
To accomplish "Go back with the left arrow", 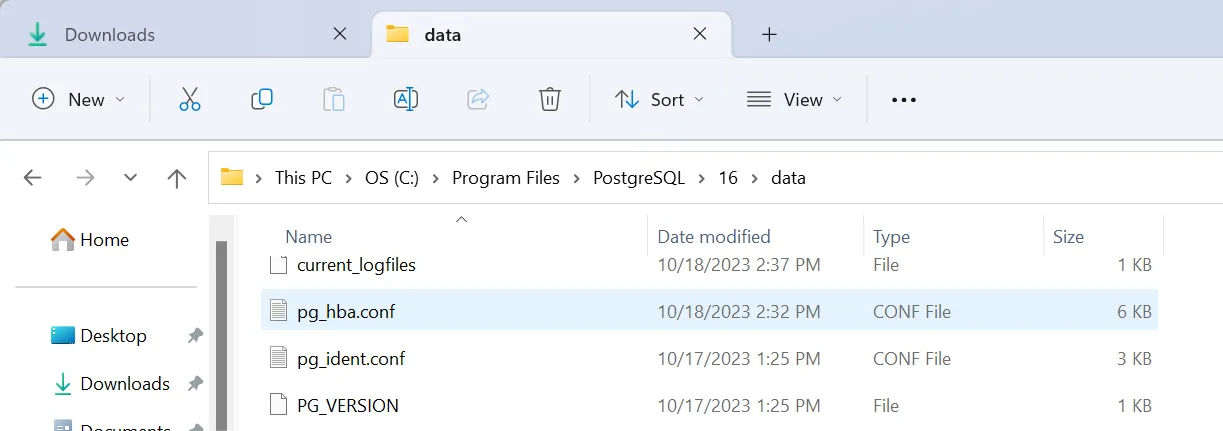I will click(32, 178).
